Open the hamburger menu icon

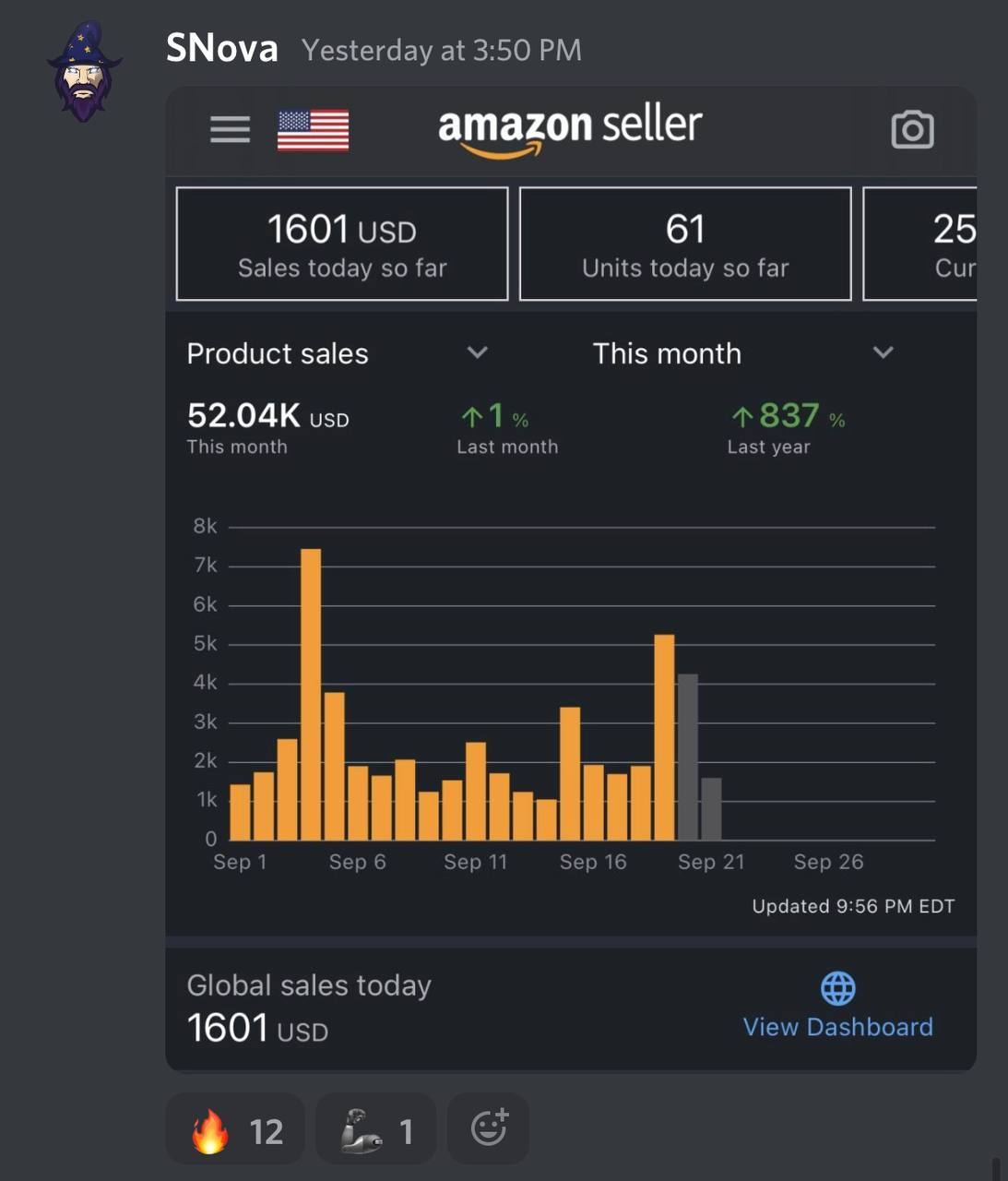tap(230, 129)
